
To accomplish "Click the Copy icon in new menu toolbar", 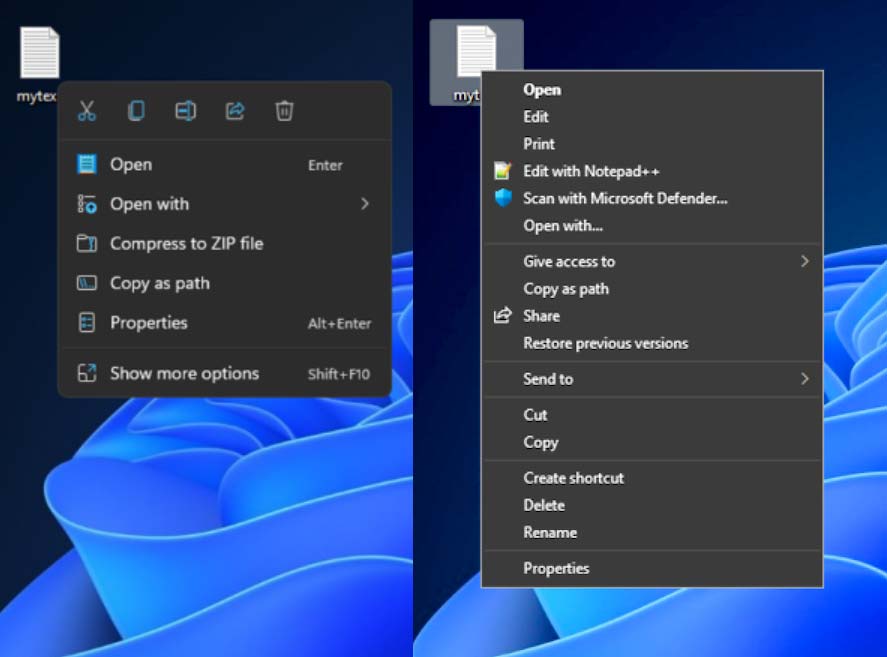I will (x=136, y=111).
